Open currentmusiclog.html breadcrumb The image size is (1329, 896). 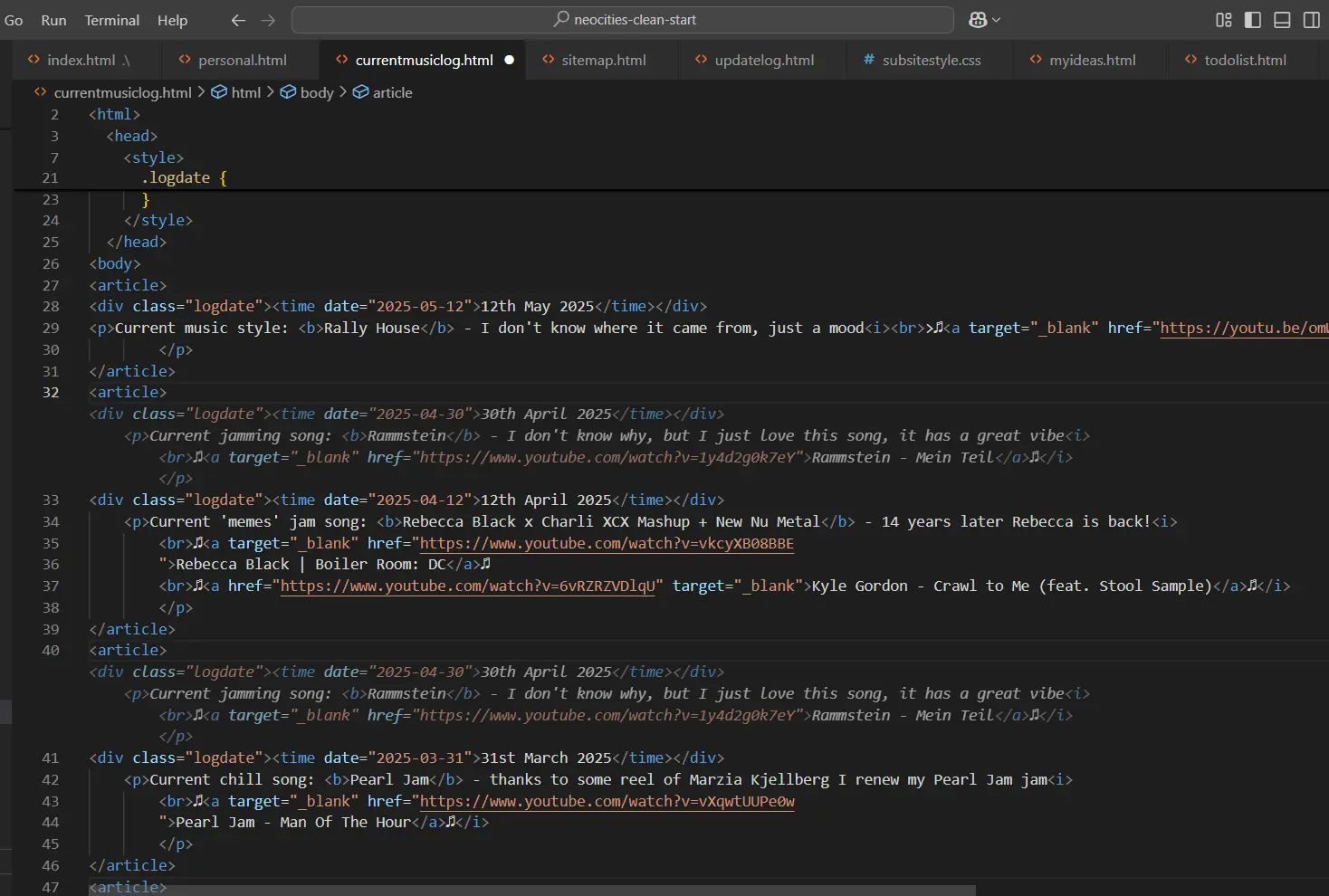point(122,92)
